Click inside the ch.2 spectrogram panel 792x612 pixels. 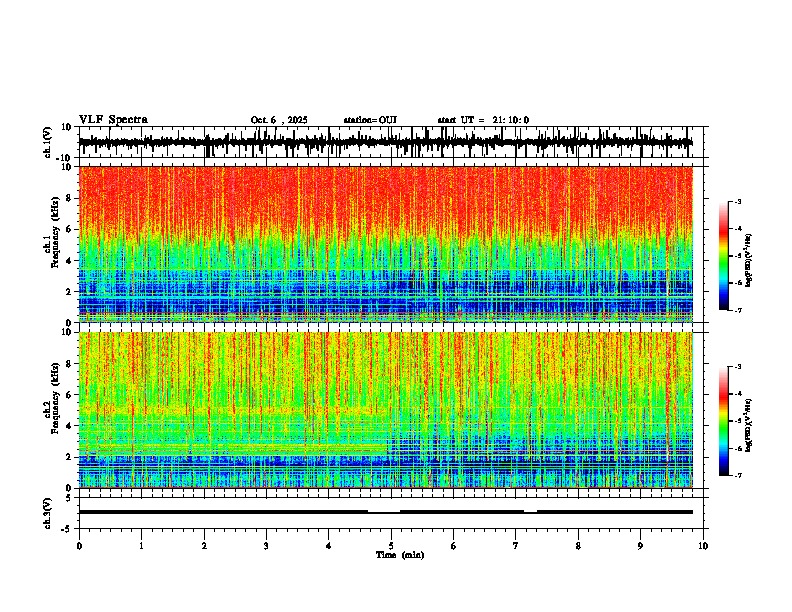pos(385,410)
